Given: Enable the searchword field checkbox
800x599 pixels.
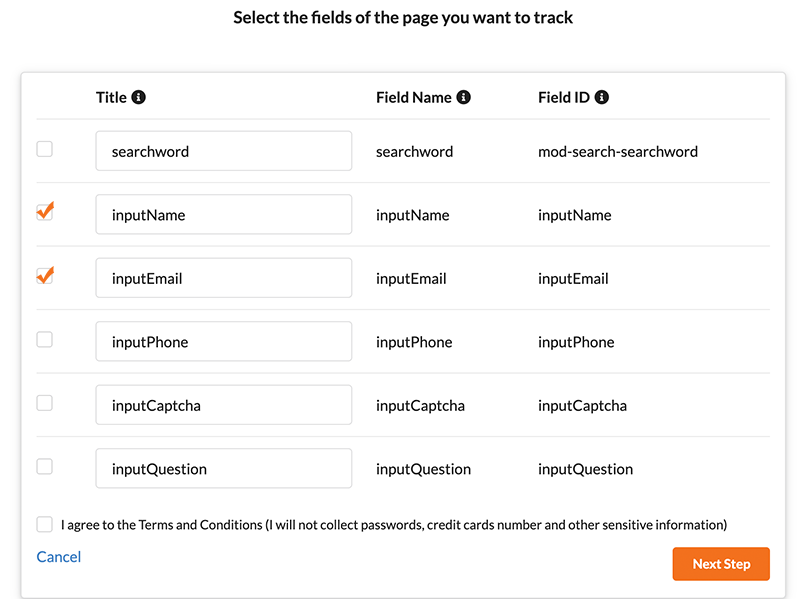Looking at the screenshot, I should point(45,149).
